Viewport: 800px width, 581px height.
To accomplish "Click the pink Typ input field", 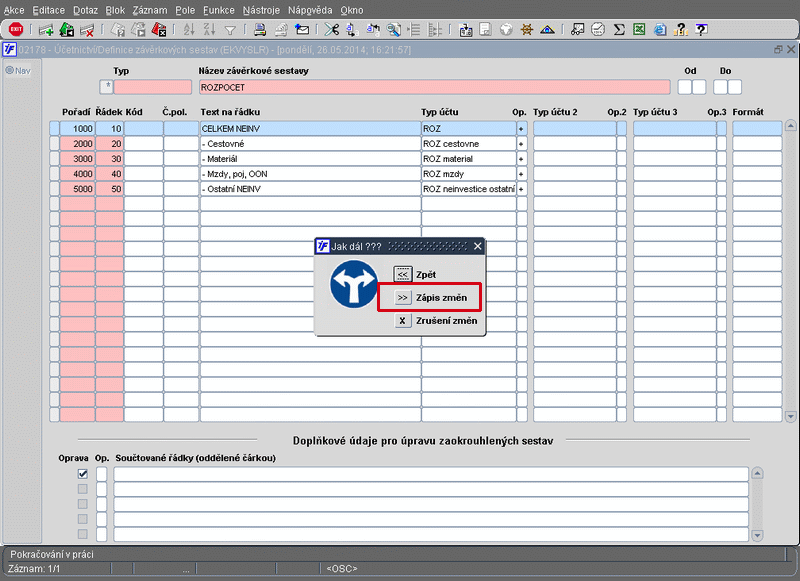I will [153, 87].
